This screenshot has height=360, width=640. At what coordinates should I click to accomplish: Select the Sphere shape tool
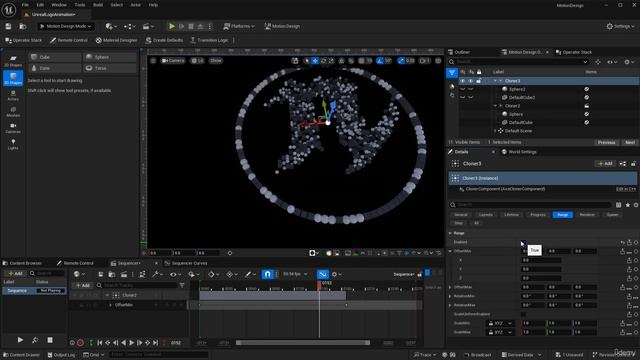[109, 57]
